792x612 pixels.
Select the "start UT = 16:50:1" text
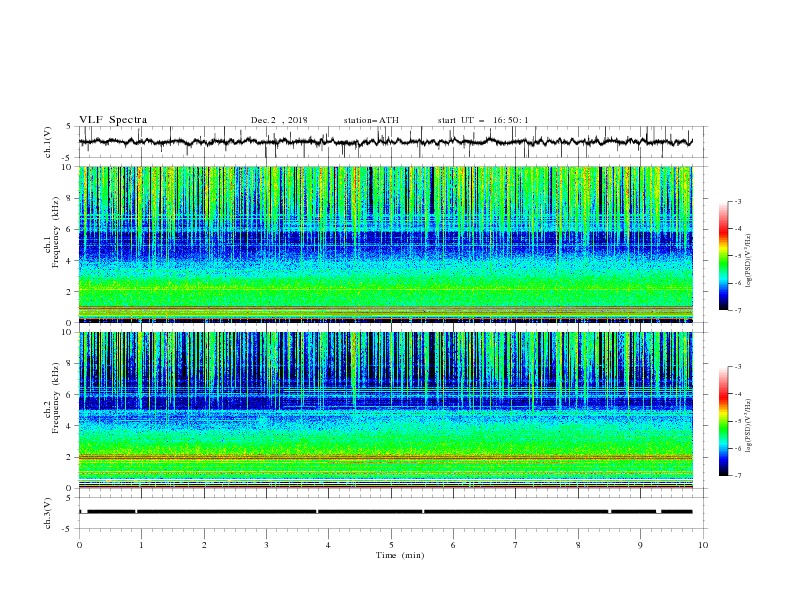point(483,120)
